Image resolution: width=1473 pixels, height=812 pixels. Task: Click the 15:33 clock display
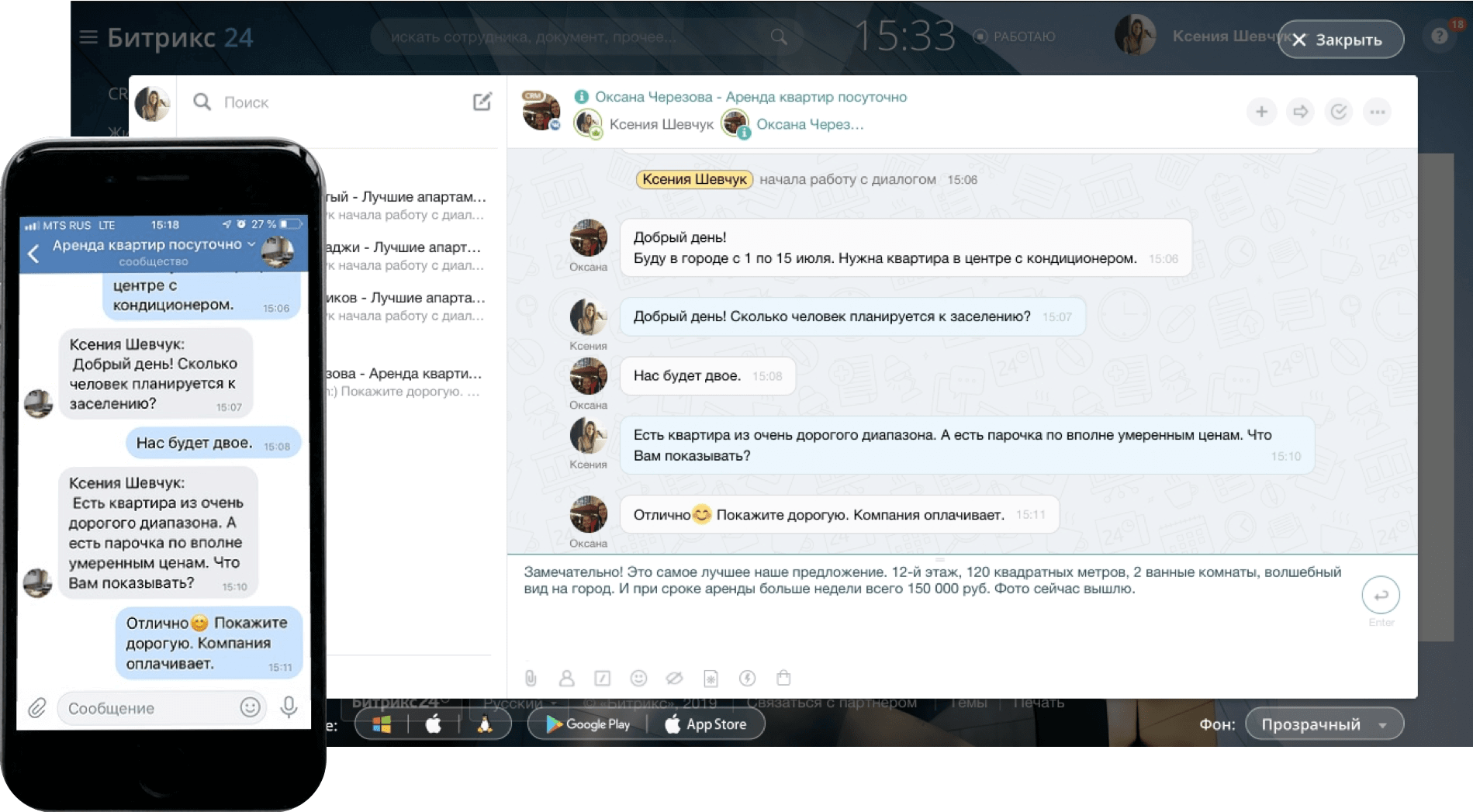tap(904, 36)
